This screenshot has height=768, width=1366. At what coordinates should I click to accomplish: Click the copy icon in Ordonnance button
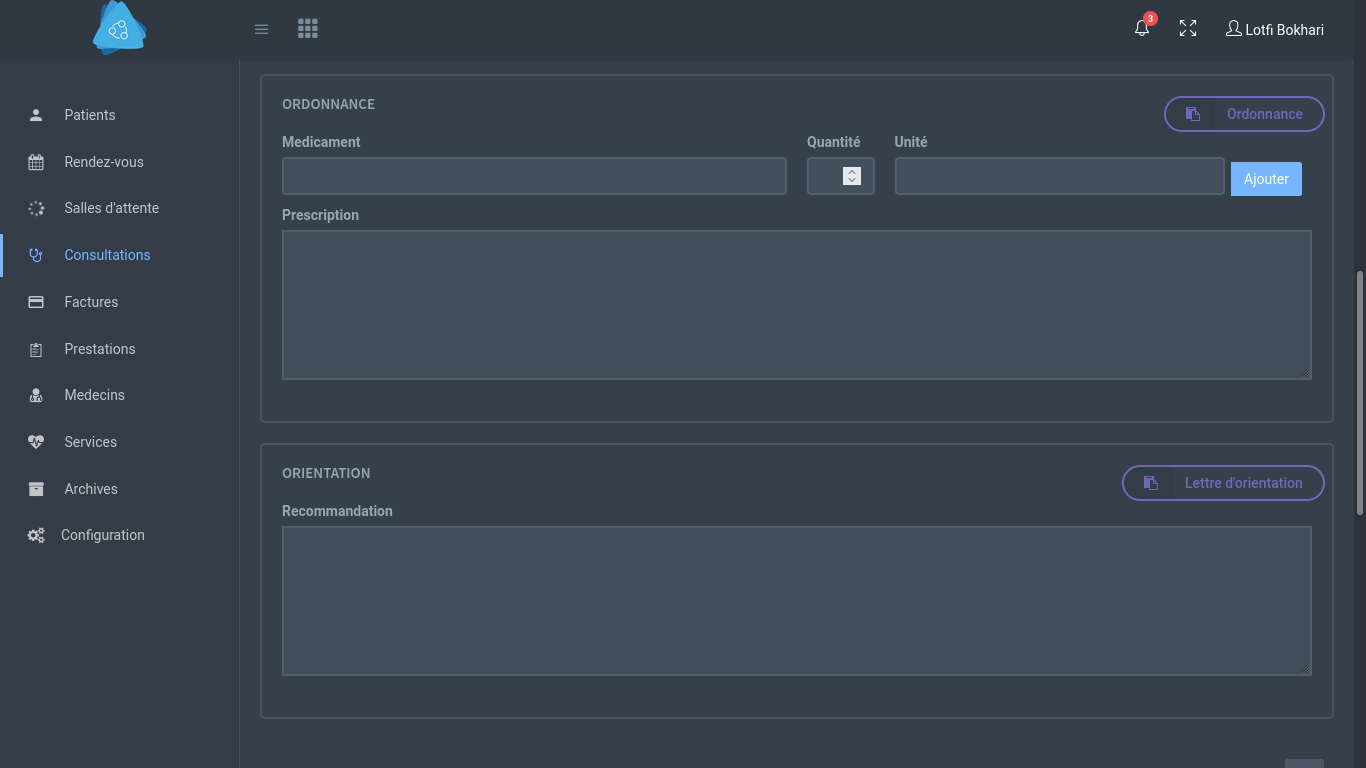coord(1193,114)
